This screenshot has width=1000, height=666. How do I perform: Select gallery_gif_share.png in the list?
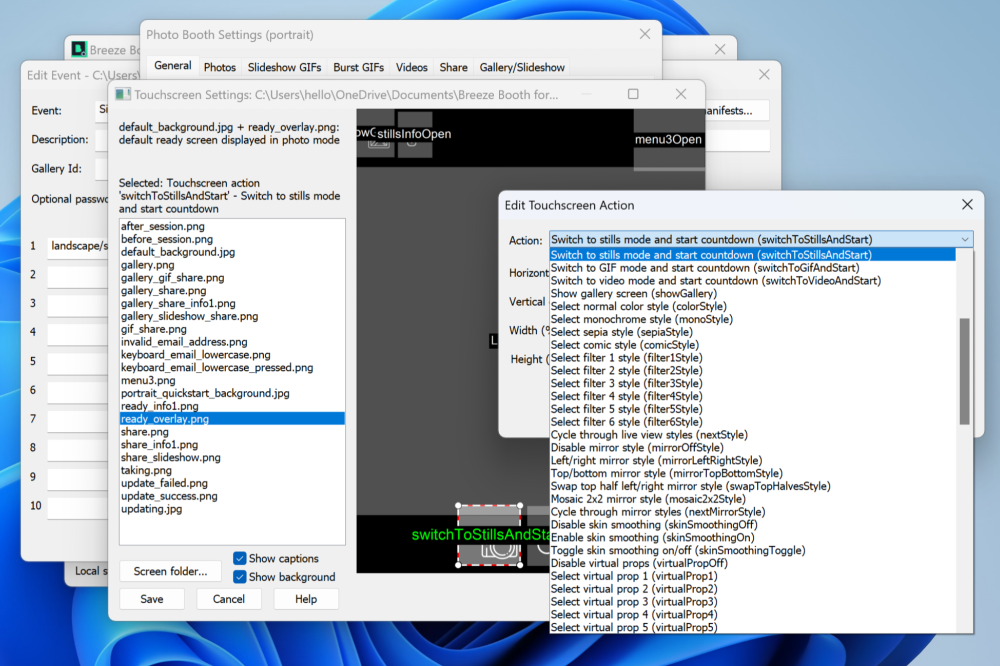232,278
